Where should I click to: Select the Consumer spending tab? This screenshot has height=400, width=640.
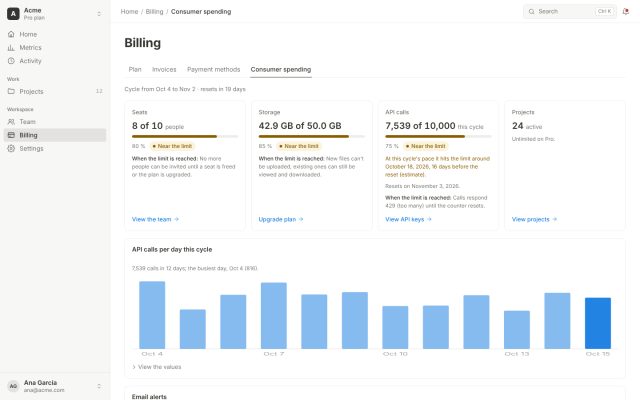point(281,69)
